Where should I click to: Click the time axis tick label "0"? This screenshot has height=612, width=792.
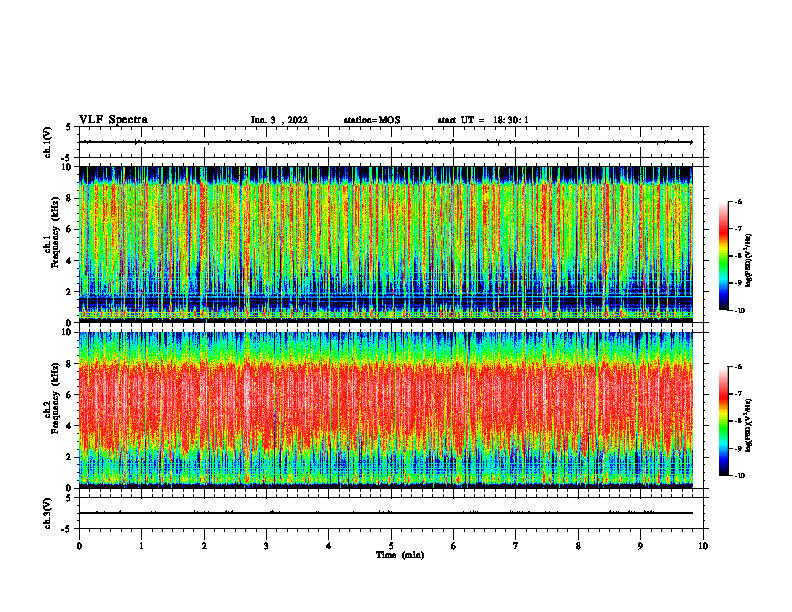point(79,546)
